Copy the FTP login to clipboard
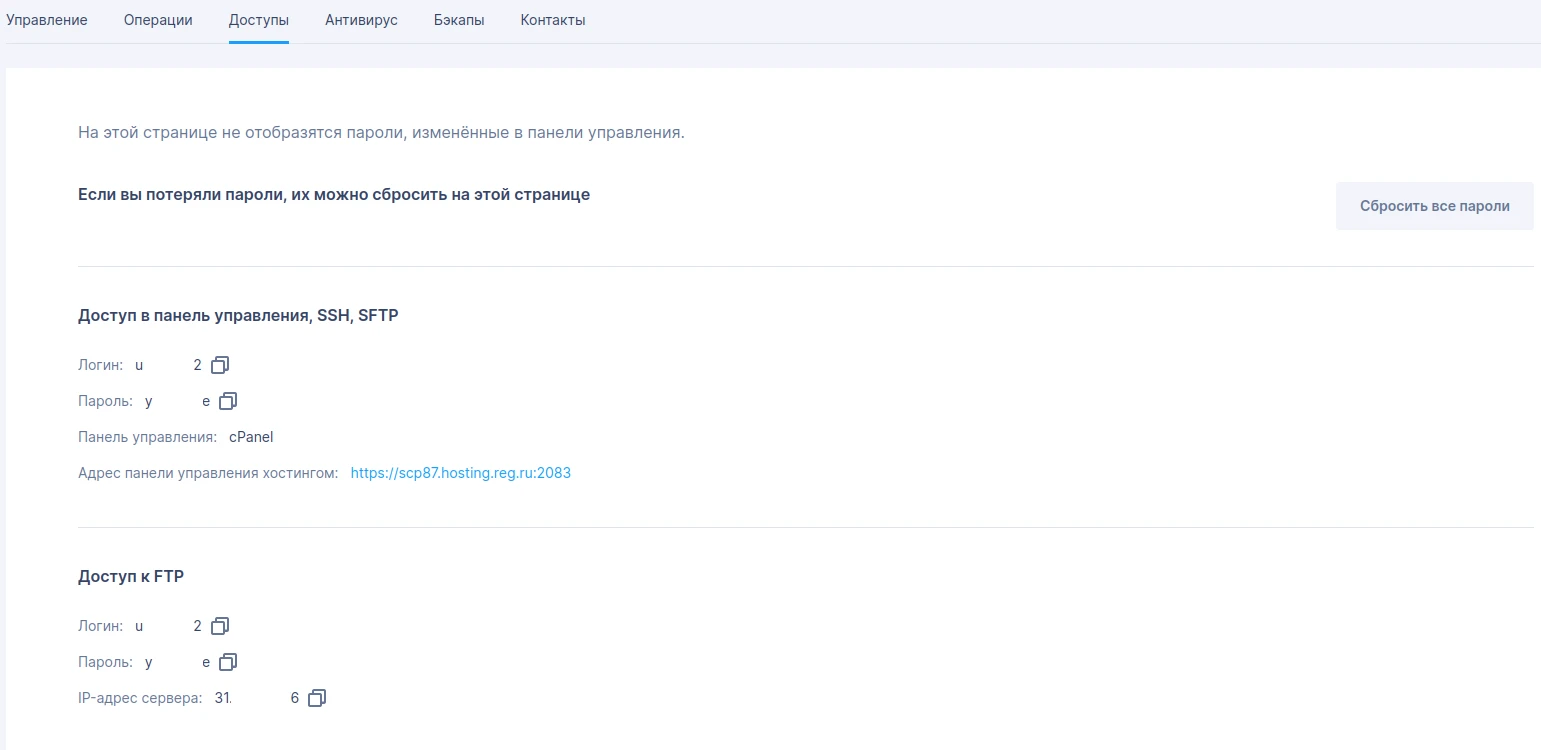The image size is (1541, 750). pyautogui.click(x=220, y=626)
